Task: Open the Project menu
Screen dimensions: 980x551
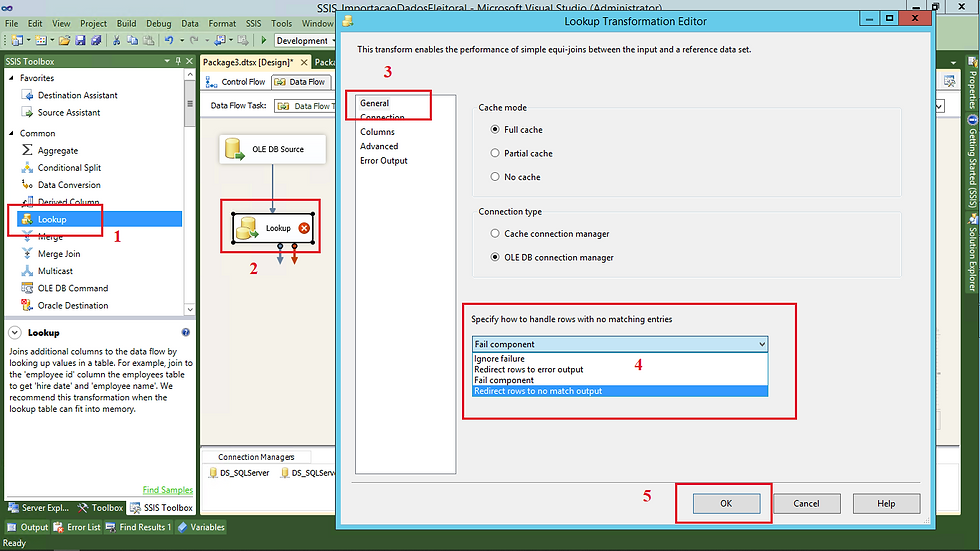Action: (x=93, y=24)
